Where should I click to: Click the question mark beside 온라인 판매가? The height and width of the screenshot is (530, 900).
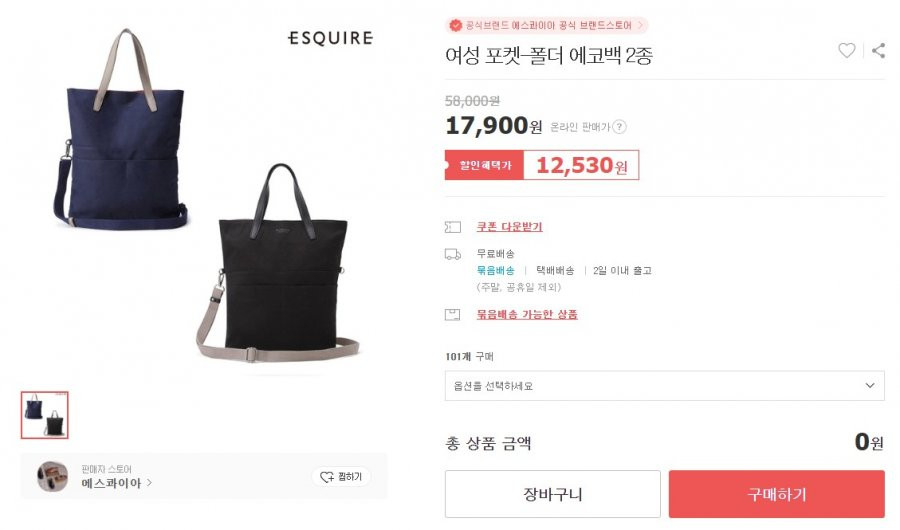[x=619, y=127]
